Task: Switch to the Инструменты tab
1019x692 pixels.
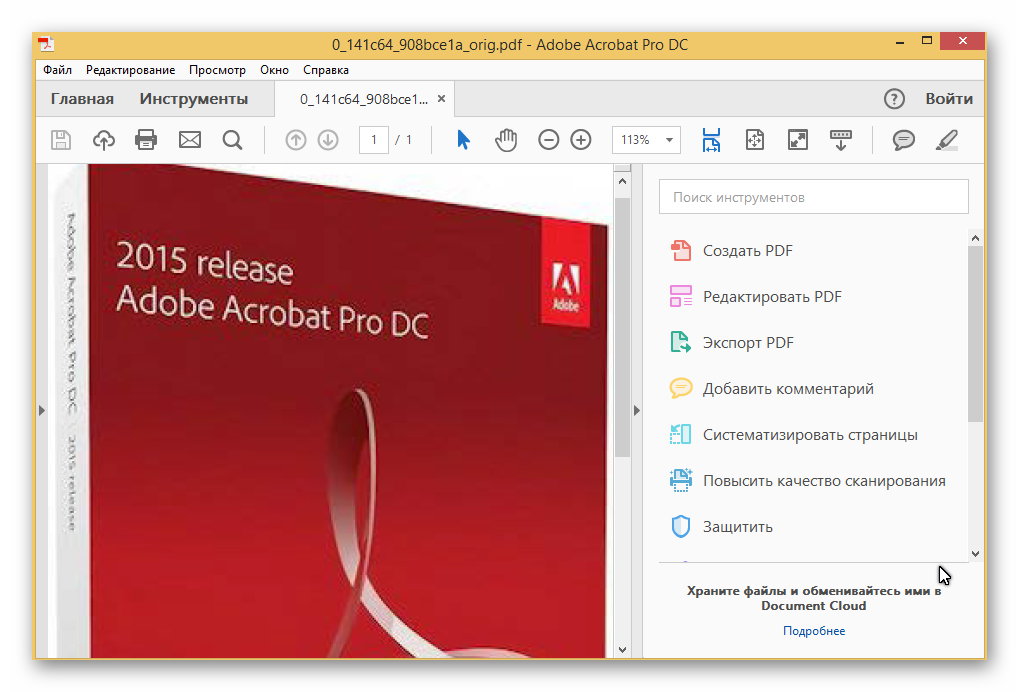Action: (x=193, y=99)
